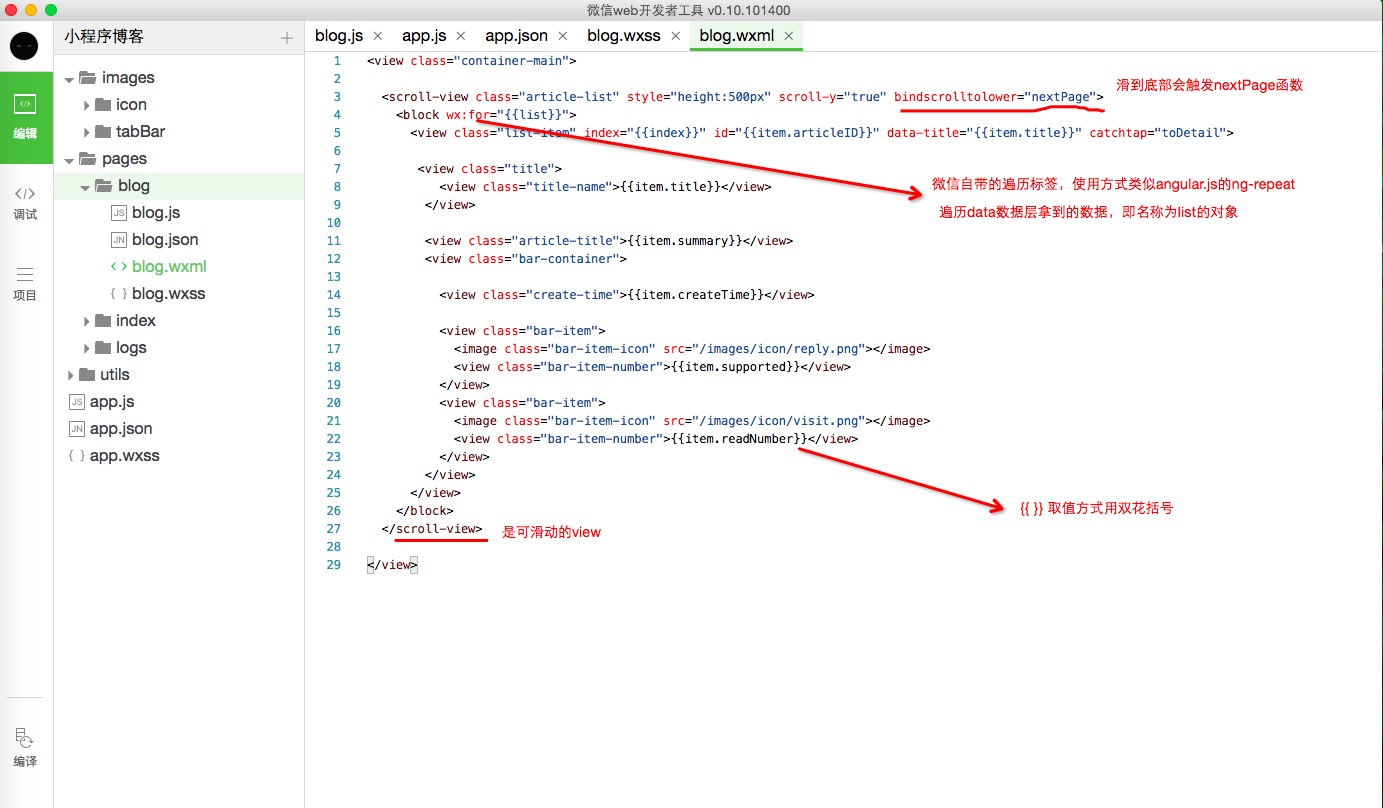The height and width of the screenshot is (808, 1383).
Task: Switch to the app.js tab
Action: click(x=424, y=36)
